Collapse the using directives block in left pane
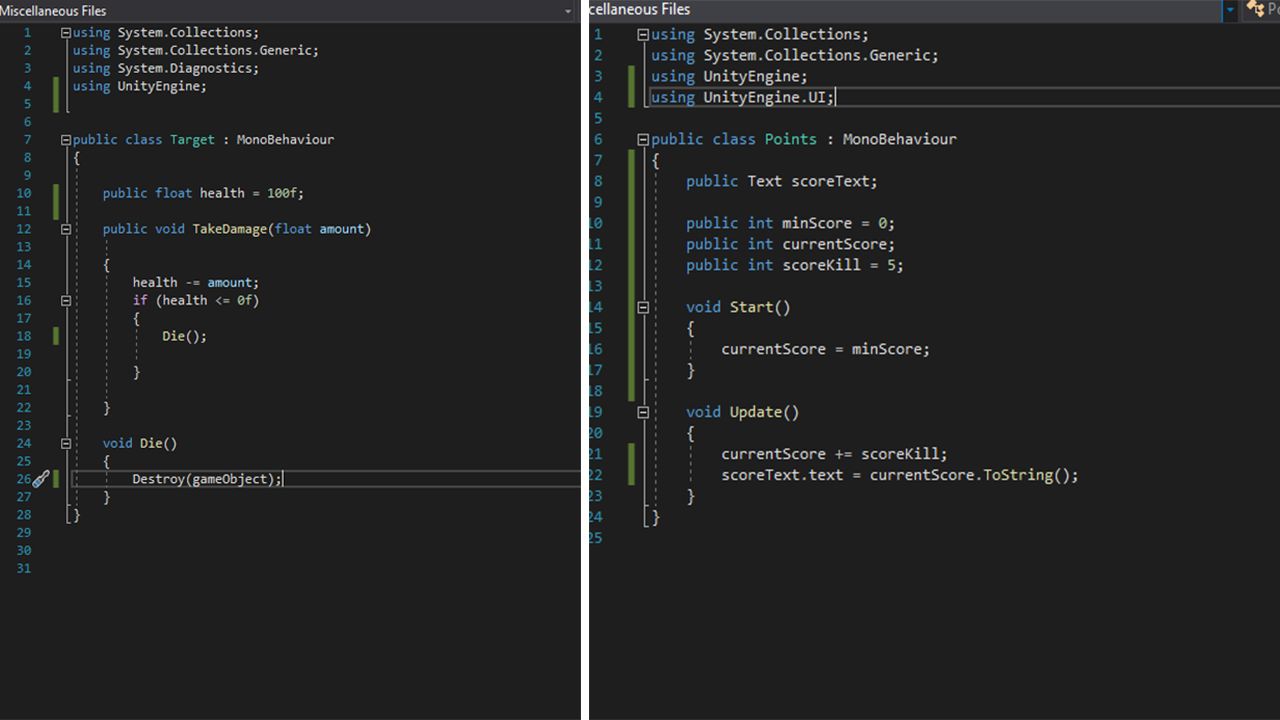This screenshot has width=1280, height=720. 65,31
